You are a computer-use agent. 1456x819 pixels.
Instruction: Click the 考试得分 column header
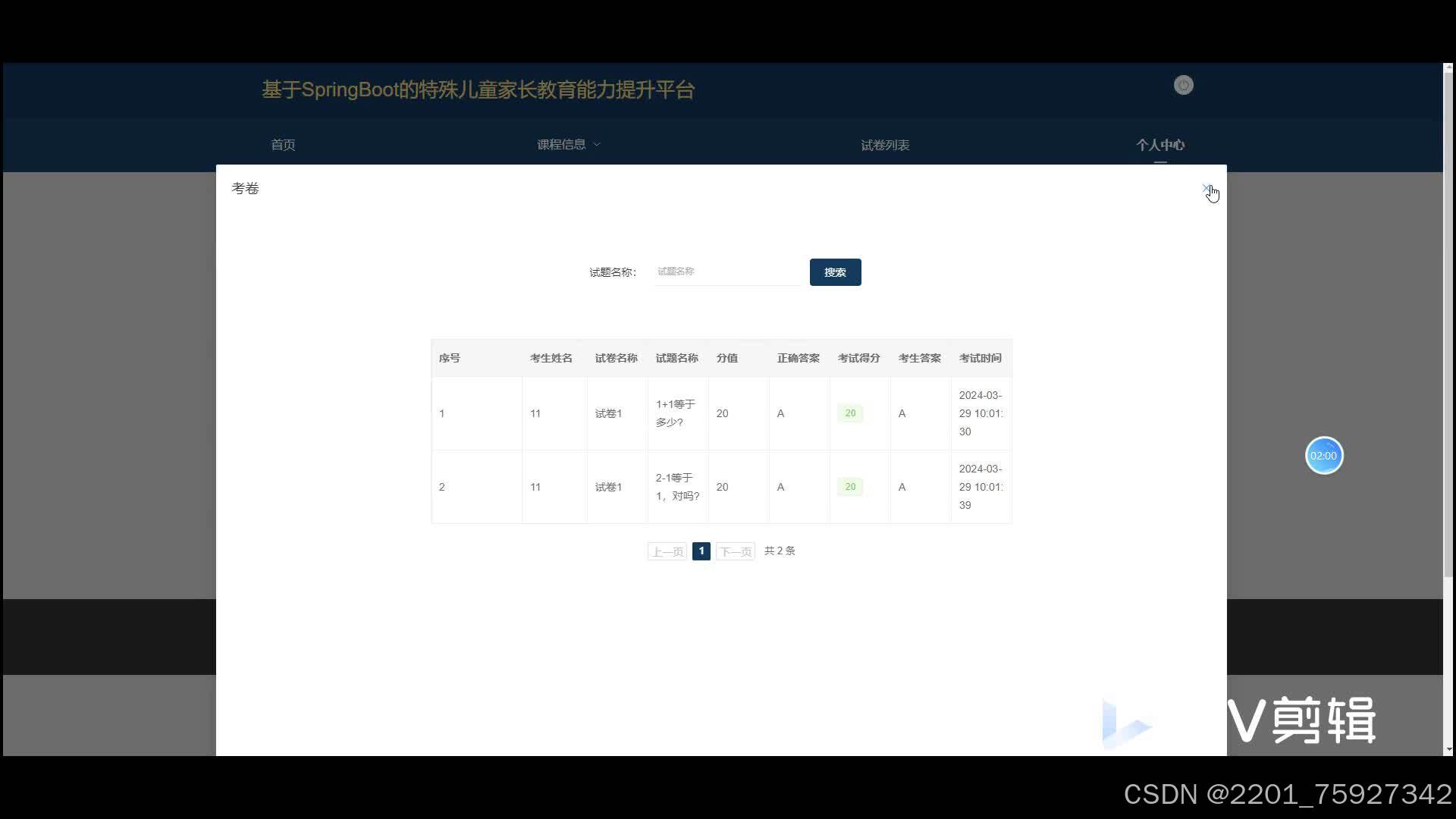coord(858,358)
